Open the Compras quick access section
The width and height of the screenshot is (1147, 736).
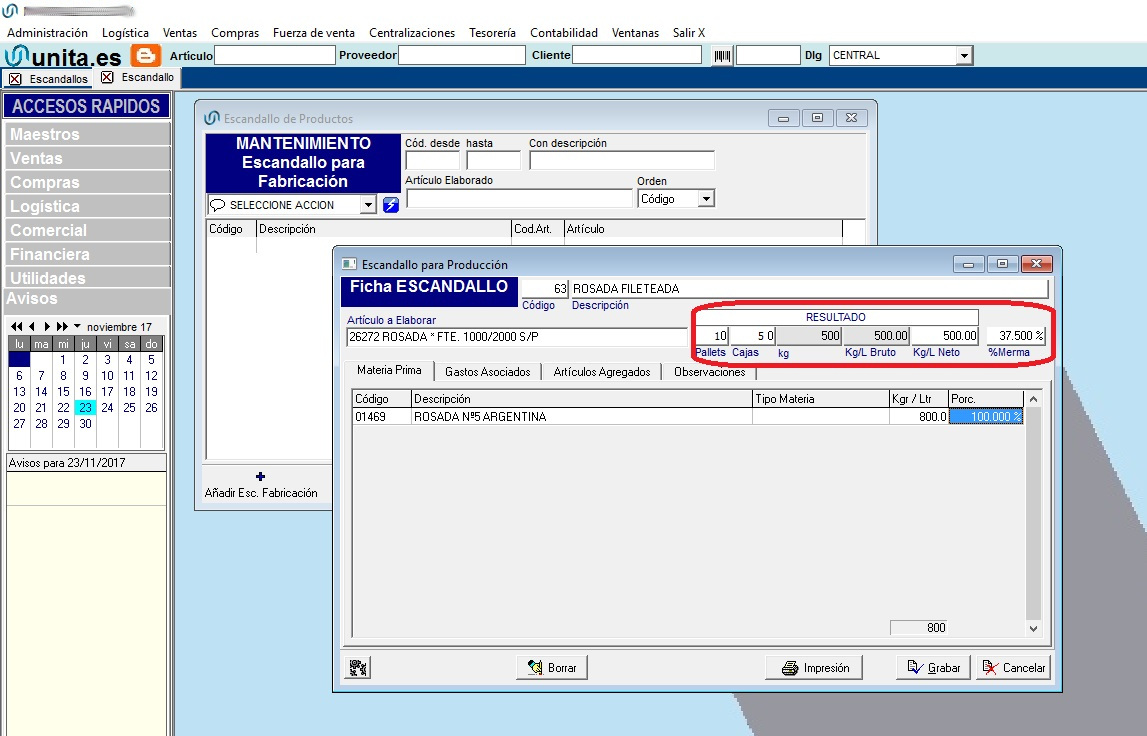(x=87, y=182)
